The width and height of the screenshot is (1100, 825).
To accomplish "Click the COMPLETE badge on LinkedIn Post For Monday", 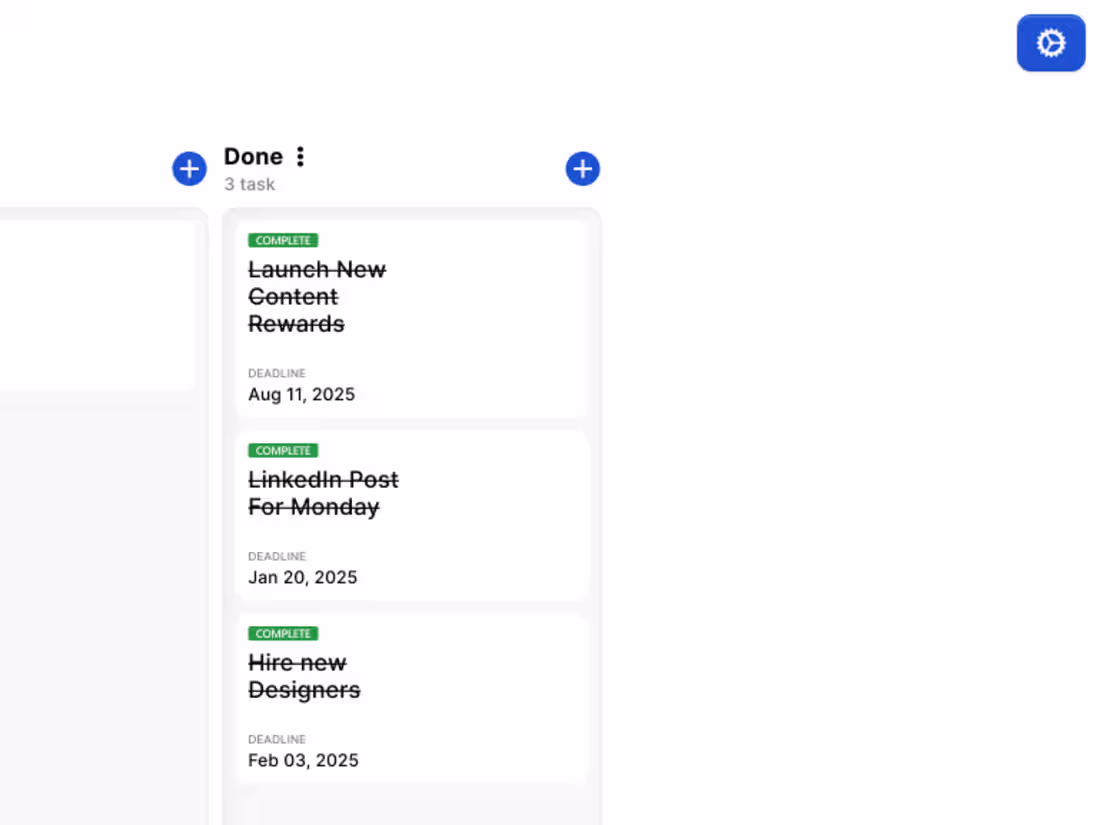I will point(283,450).
